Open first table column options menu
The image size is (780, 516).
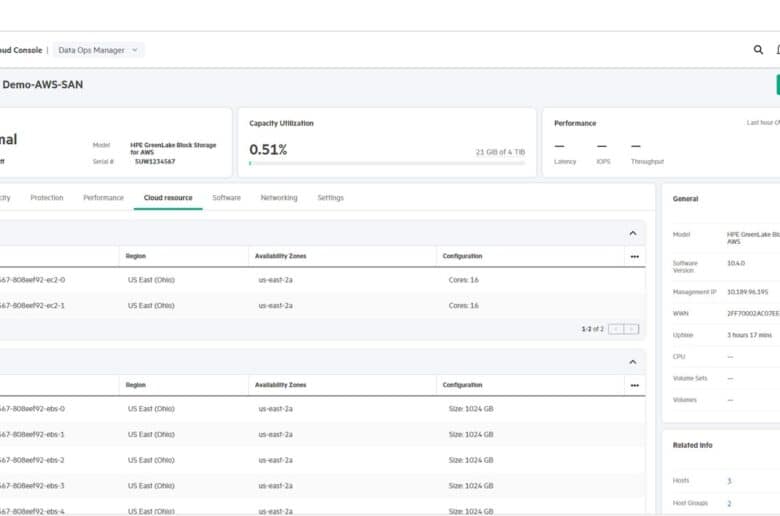point(635,256)
